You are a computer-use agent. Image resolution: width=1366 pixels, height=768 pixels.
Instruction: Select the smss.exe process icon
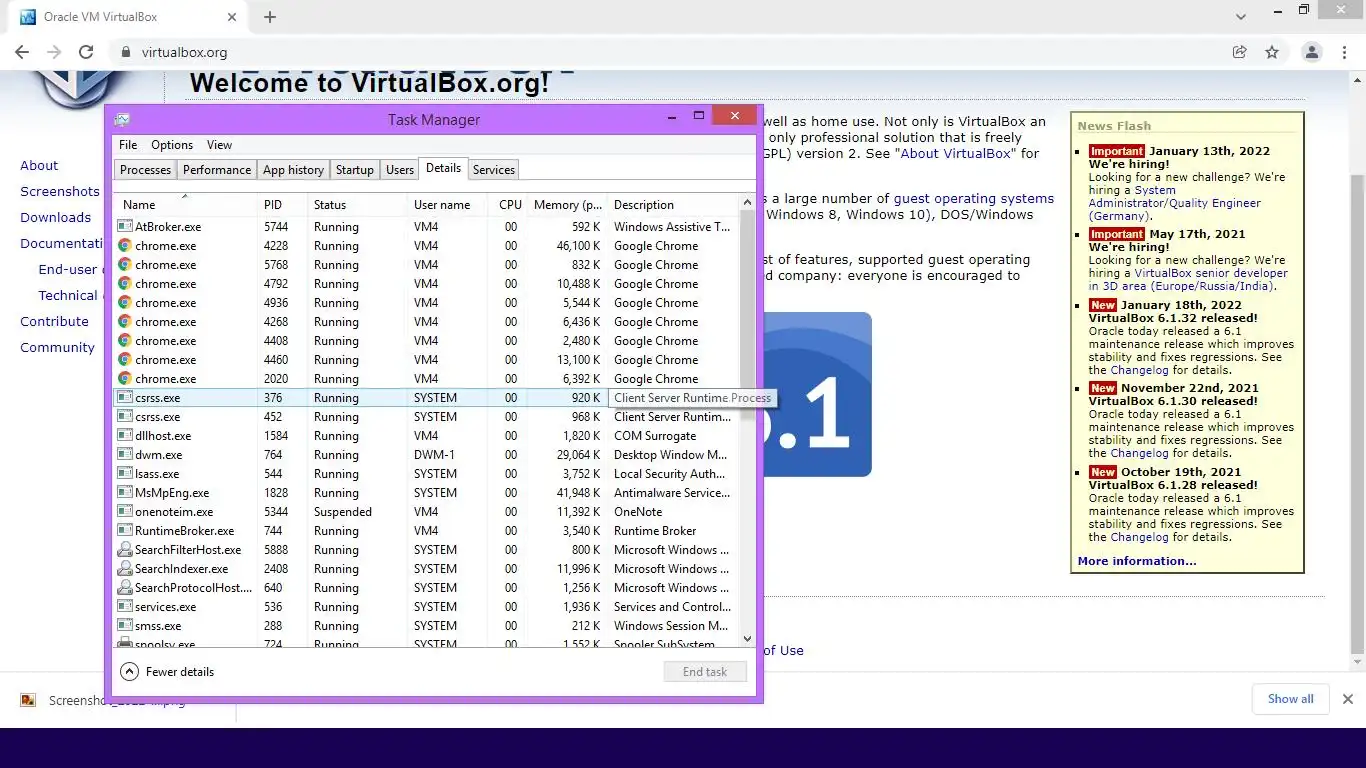pyautogui.click(x=125, y=626)
